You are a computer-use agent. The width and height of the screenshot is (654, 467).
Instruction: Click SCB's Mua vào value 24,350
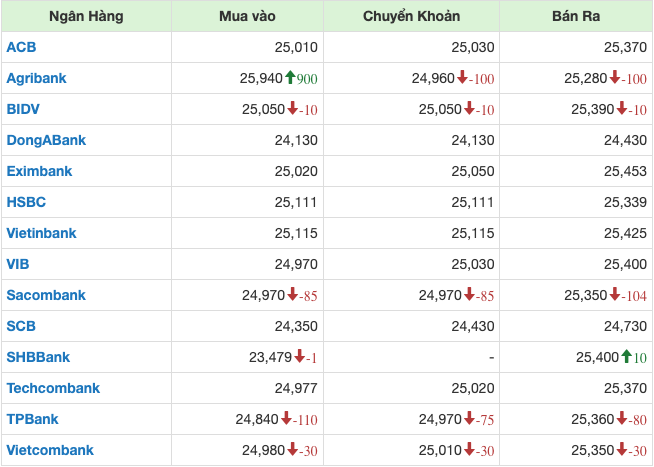(295, 326)
